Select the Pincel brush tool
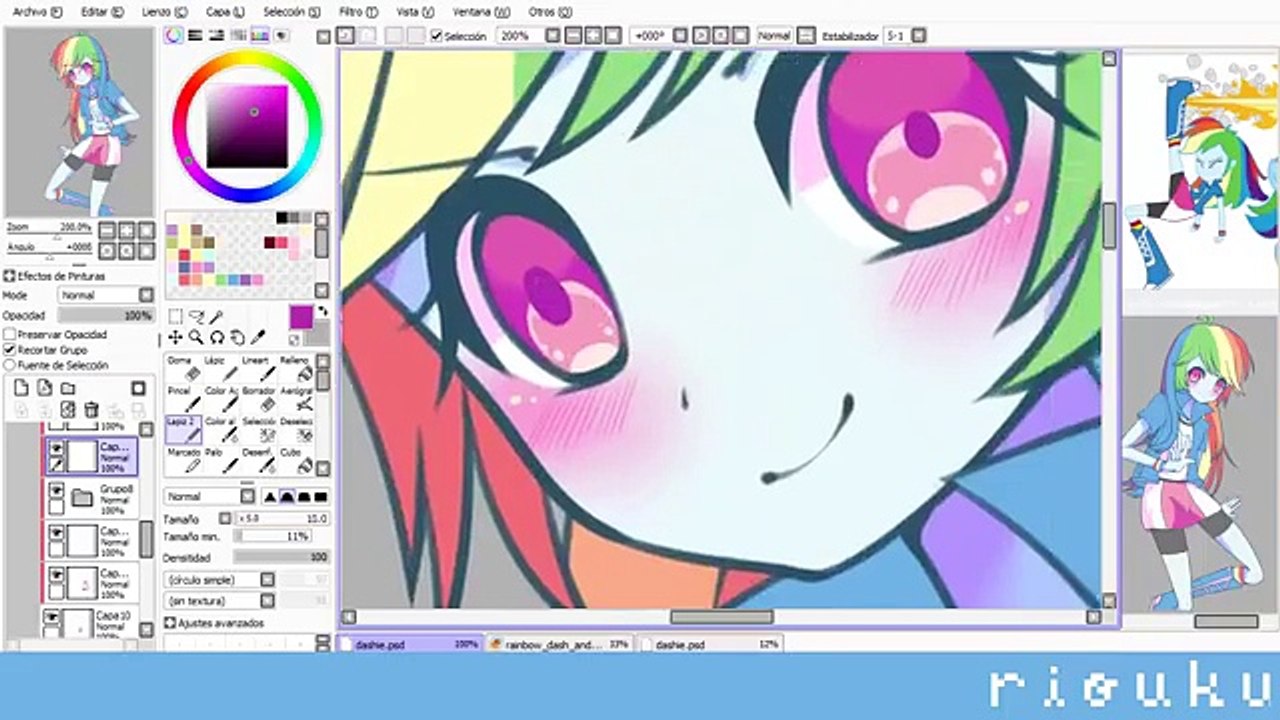Image resolution: width=1280 pixels, height=720 pixels. tap(183, 398)
